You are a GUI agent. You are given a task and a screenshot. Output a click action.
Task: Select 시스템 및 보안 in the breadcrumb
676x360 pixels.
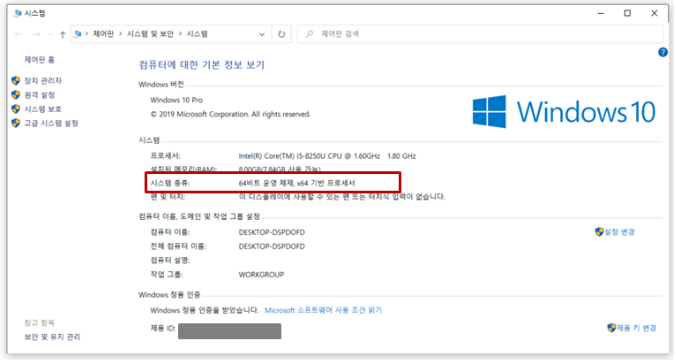[150, 34]
